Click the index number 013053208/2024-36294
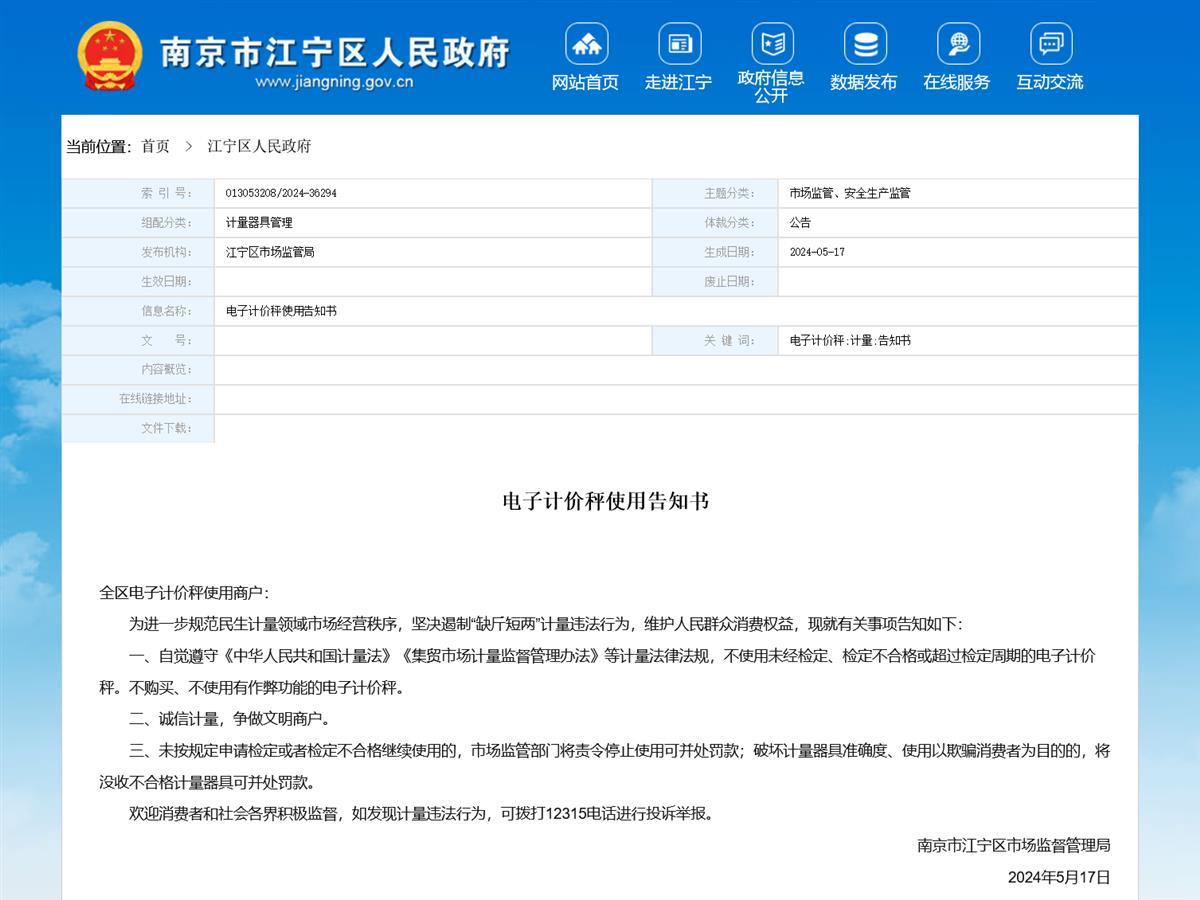The width and height of the screenshot is (1200, 900). pos(281,193)
